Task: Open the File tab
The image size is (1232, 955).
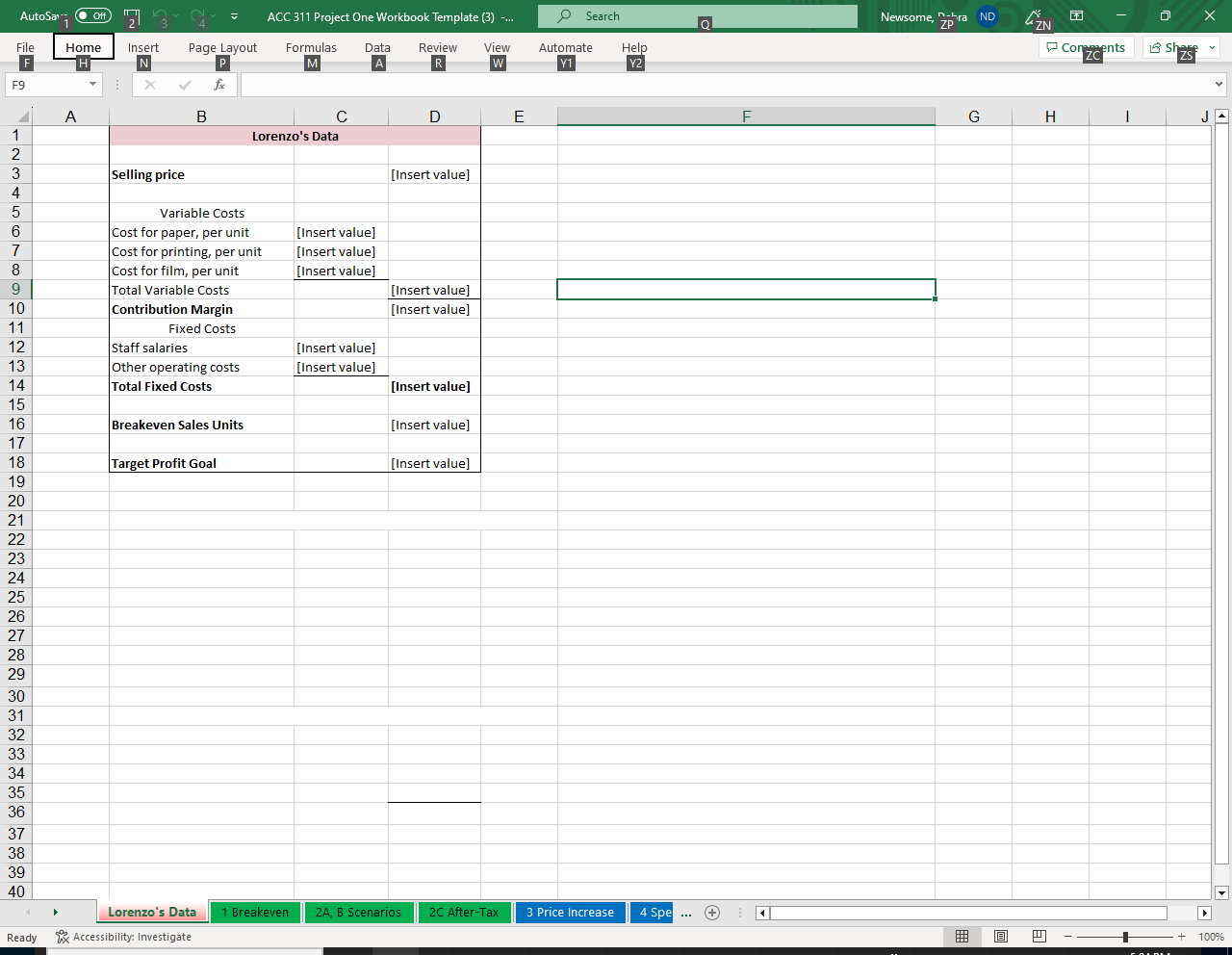Action: tap(25, 47)
